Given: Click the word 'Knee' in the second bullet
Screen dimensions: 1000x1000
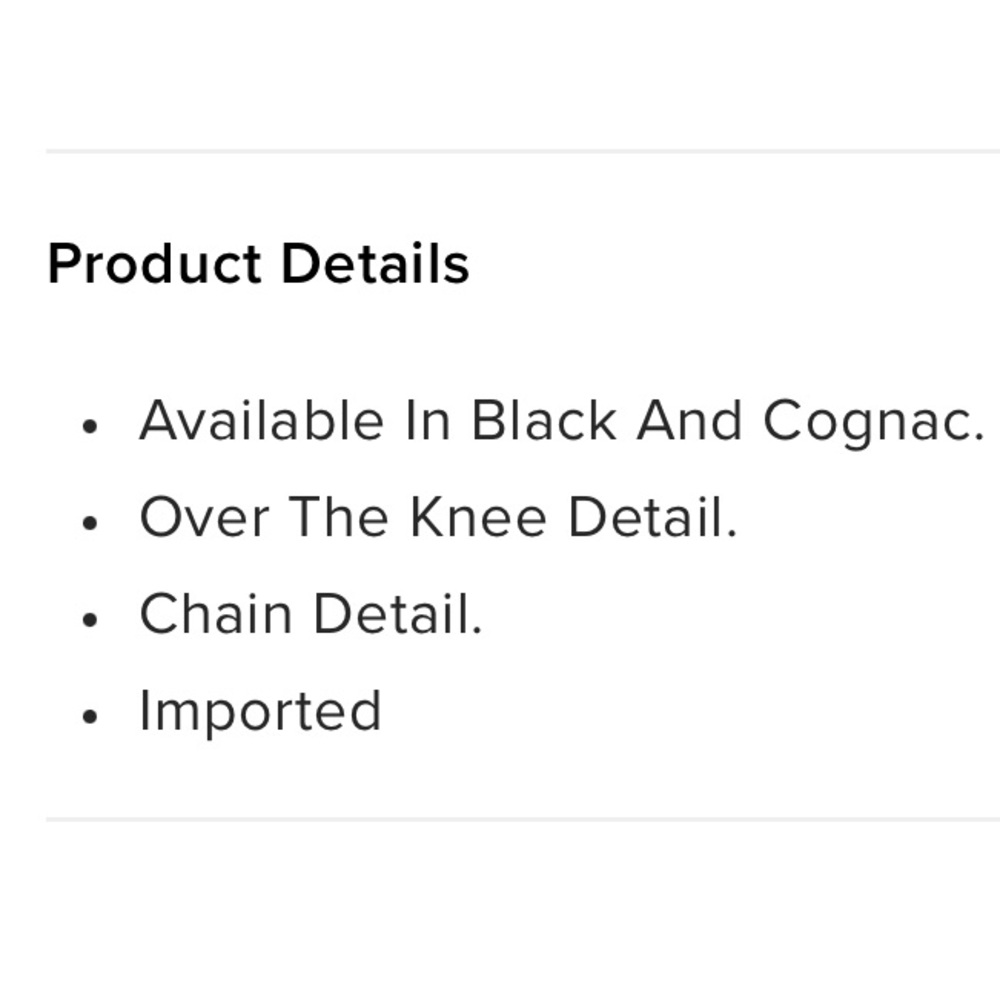Looking at the screenshot, I should point(477,518).
